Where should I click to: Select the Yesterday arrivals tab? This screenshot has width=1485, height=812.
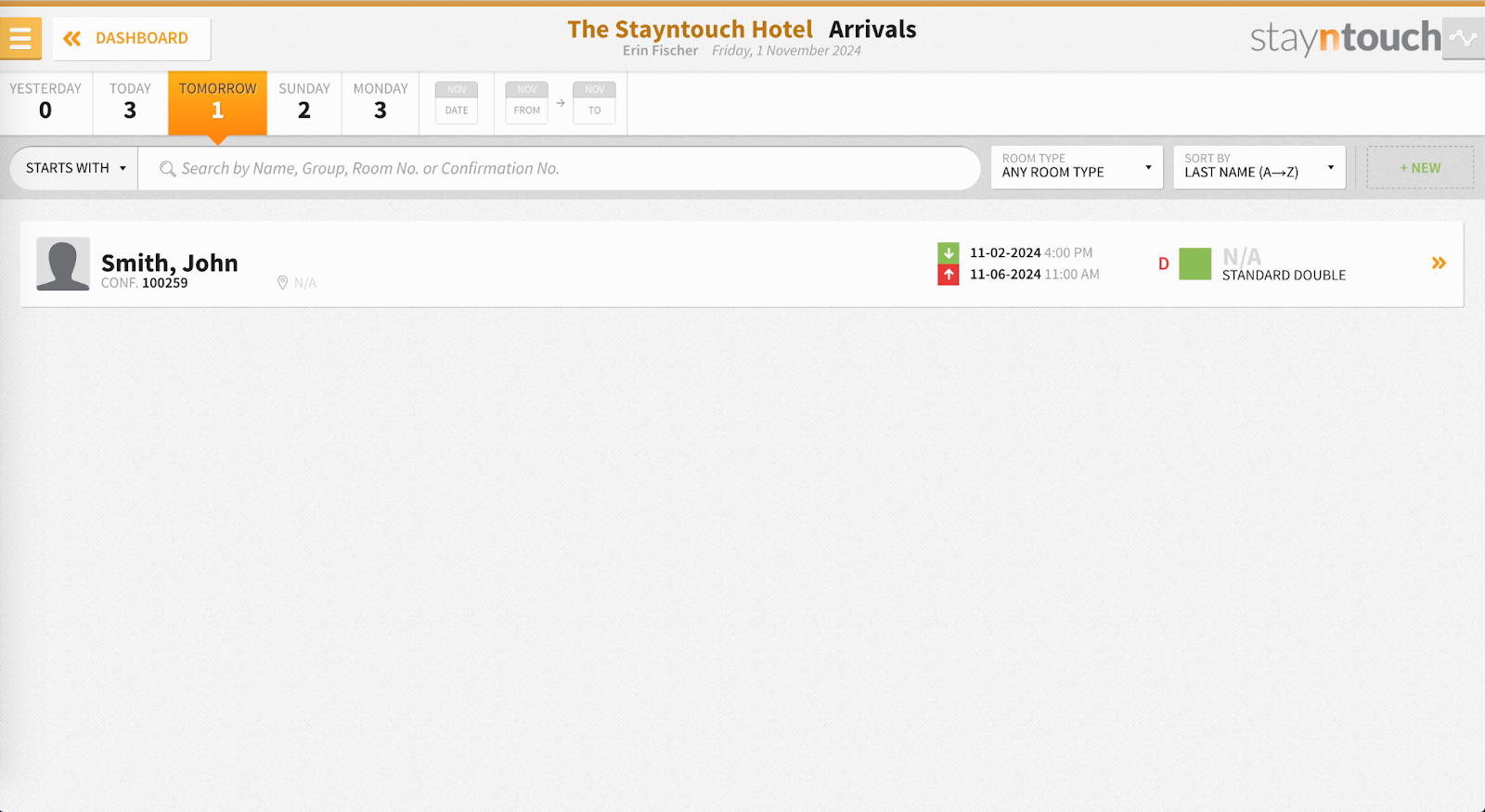(45, 103)
